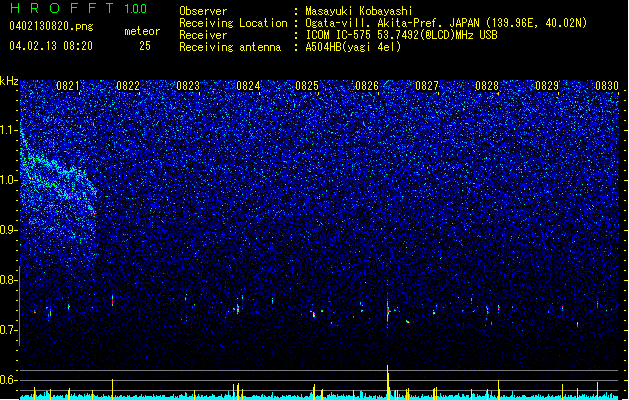Click the 0.9 kHz axis label
629x400 pixels.
(9, 230)
